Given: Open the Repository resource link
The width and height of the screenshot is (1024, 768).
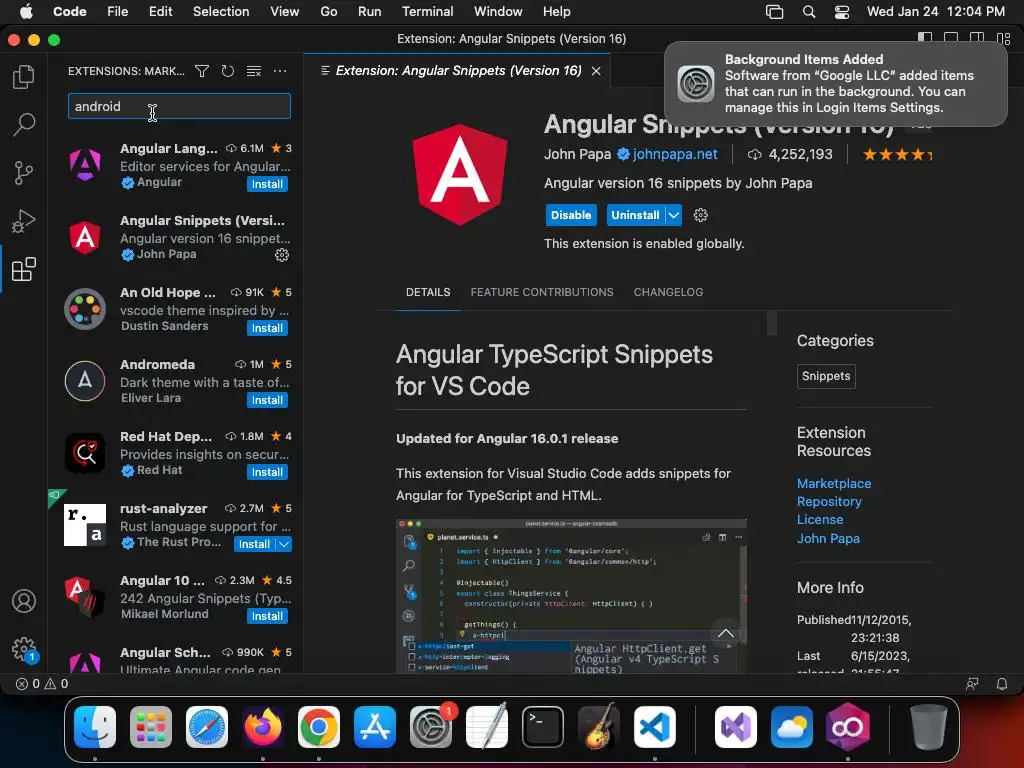Looking at the screenshot, I should (829, 502).
